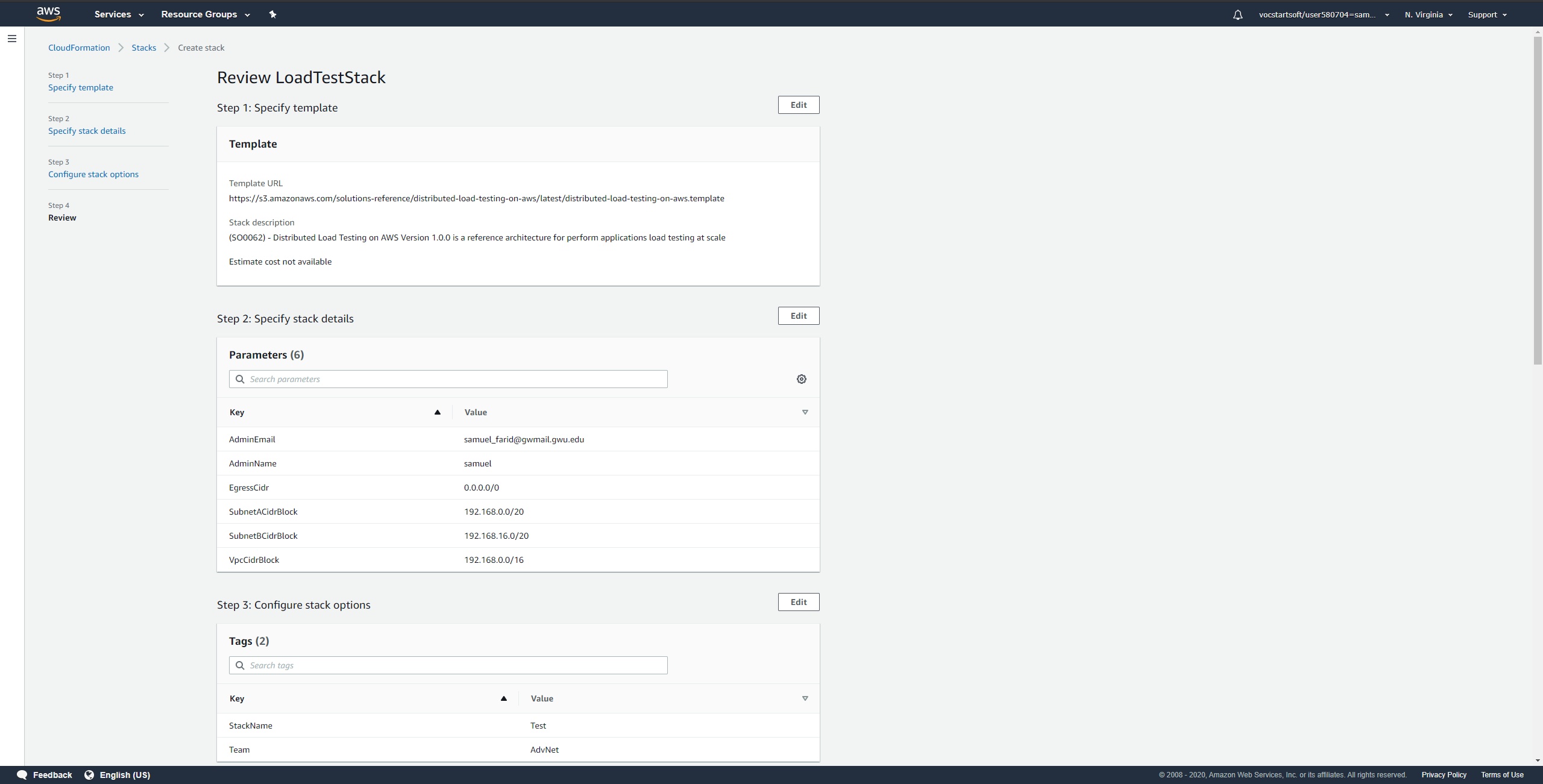
Task: Expand the Services menu
Action: coord(119,14)
